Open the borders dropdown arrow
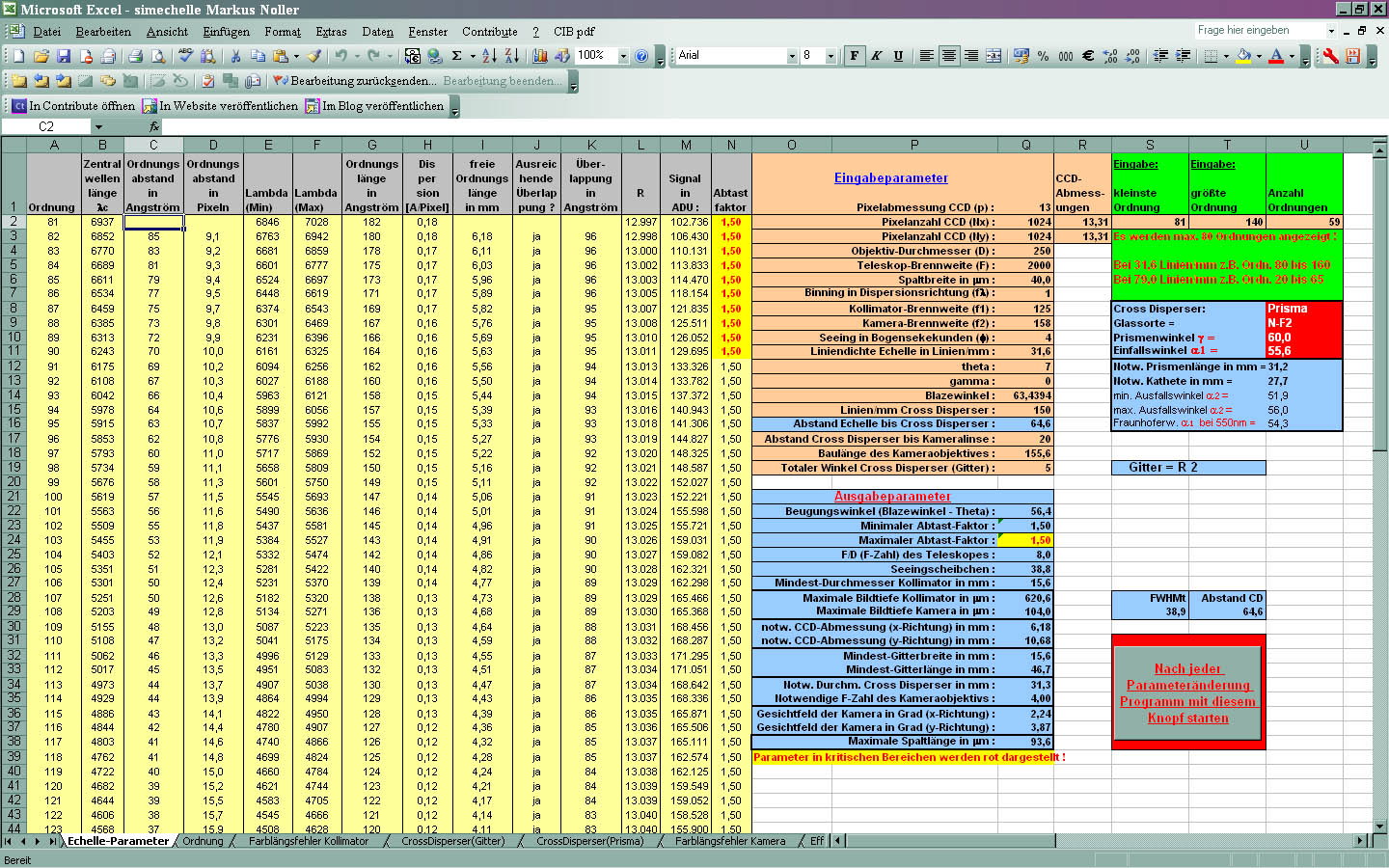Viewport: 1389px width, 868px height. click(x=1226, y=56)
